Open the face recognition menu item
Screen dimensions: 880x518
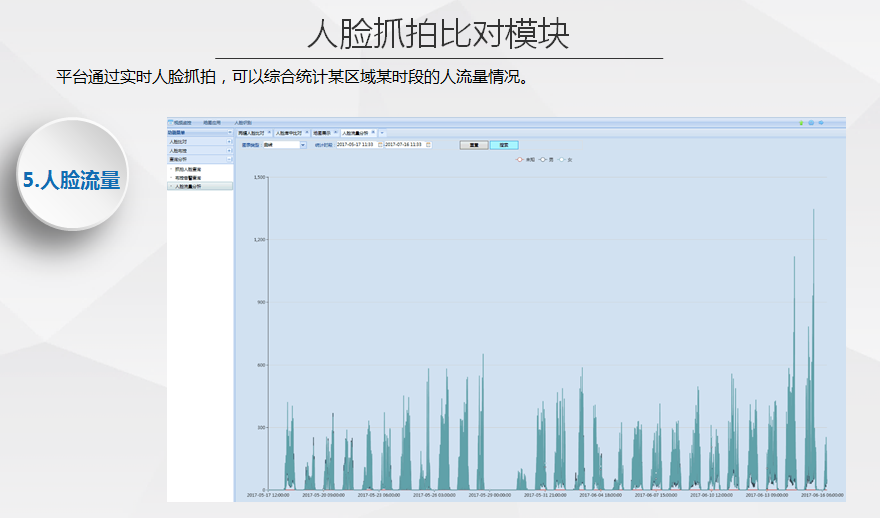click(243, 122)
